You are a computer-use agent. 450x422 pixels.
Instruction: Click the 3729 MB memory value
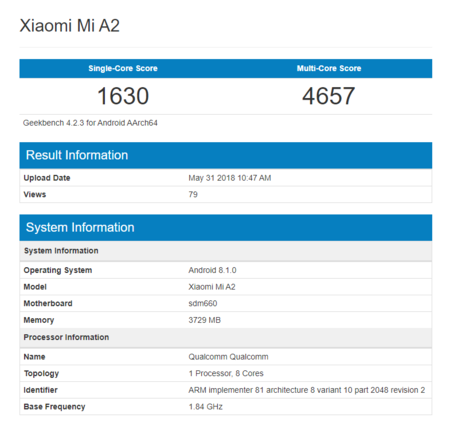tap(205, 320)
